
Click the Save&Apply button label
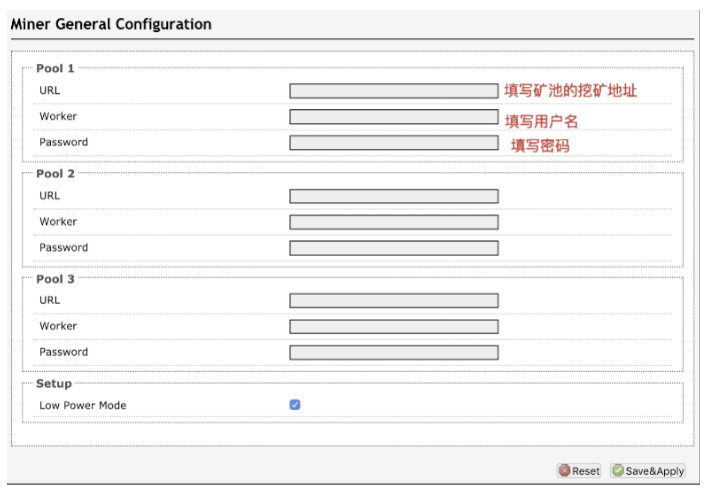pos(654,471)
